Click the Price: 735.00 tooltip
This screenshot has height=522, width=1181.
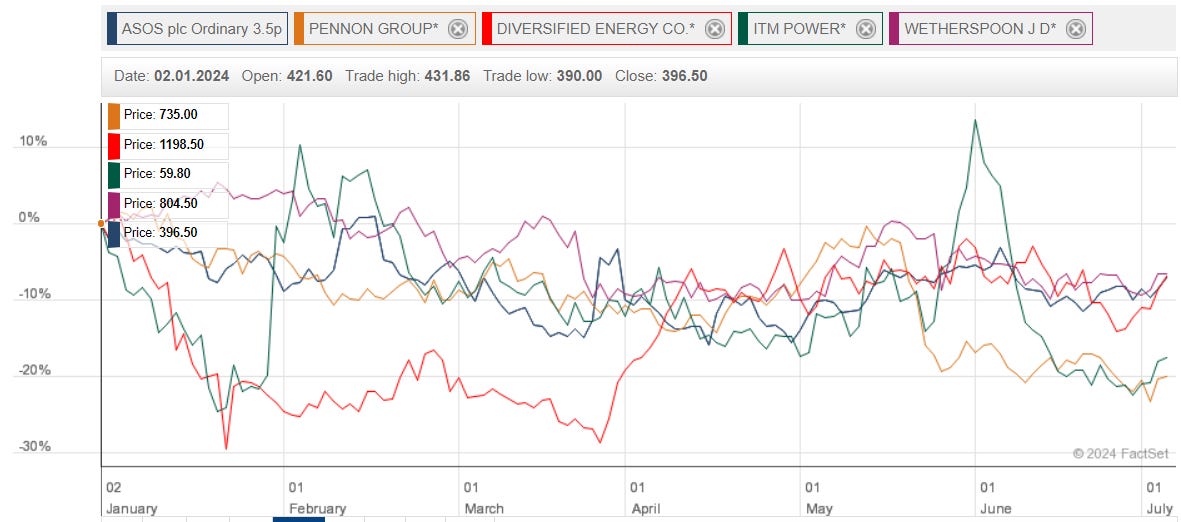click(168, 115)
